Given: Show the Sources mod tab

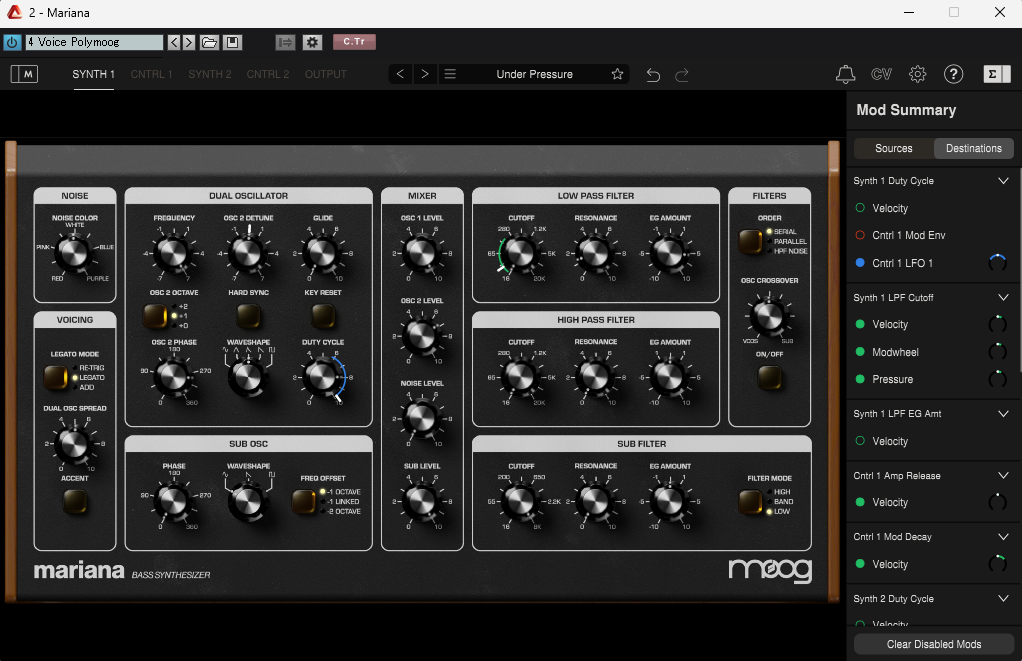Looking at the screenshot, I should (894, 149).
